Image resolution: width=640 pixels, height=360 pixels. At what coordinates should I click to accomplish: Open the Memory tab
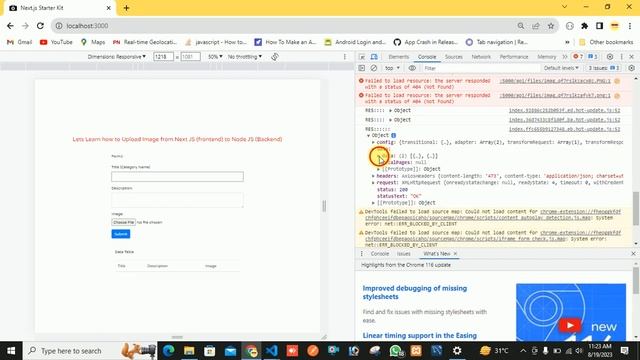[x=547, y=57]
